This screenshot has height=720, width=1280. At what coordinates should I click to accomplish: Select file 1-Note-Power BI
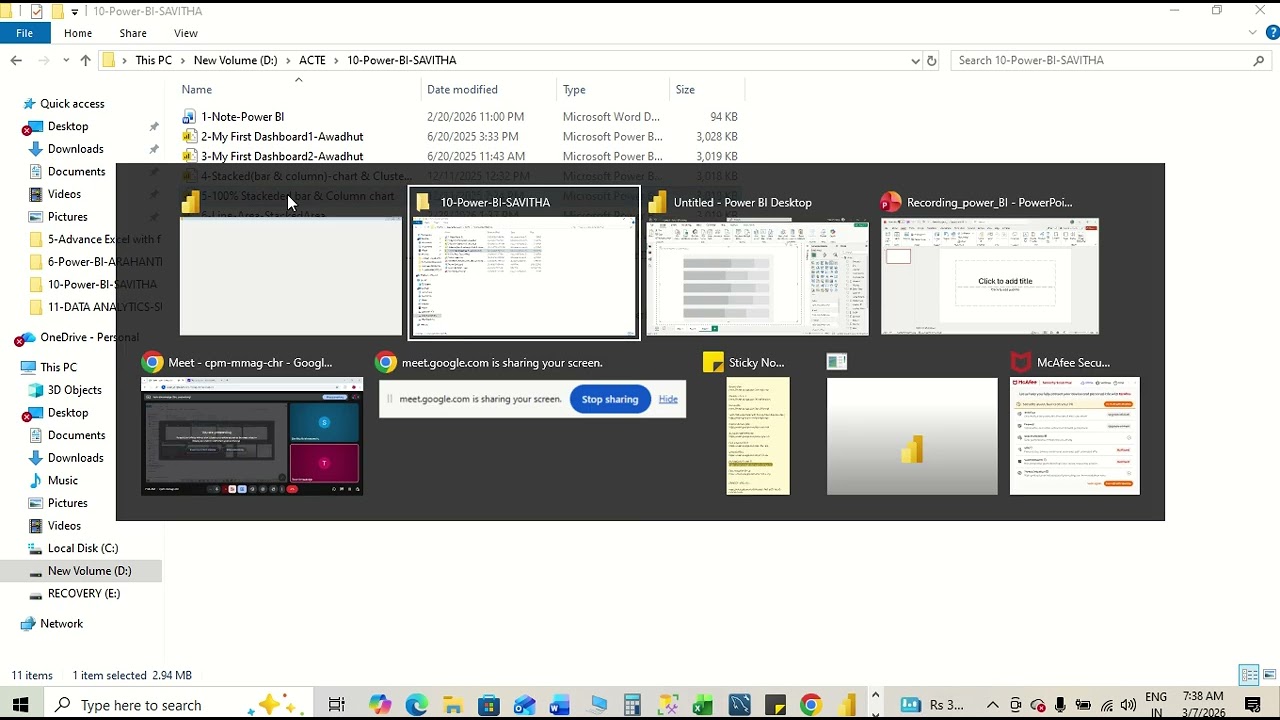point(242,117)
